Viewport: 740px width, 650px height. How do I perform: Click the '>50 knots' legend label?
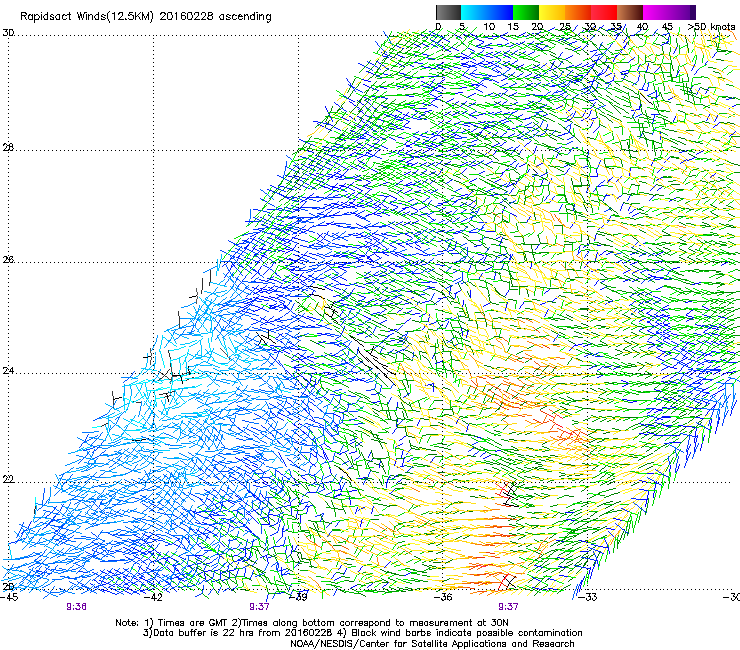click(x=712, y=26)
